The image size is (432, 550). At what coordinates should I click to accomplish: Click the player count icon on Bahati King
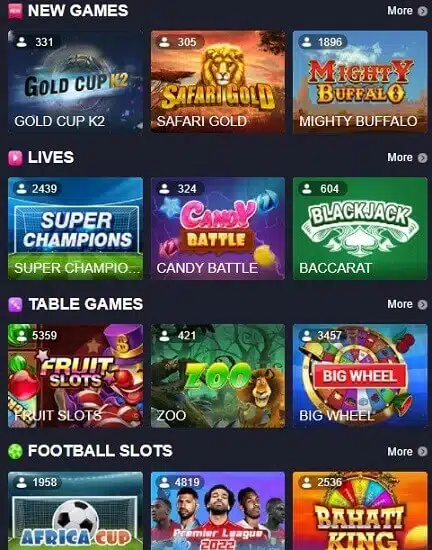coord(306,483)
